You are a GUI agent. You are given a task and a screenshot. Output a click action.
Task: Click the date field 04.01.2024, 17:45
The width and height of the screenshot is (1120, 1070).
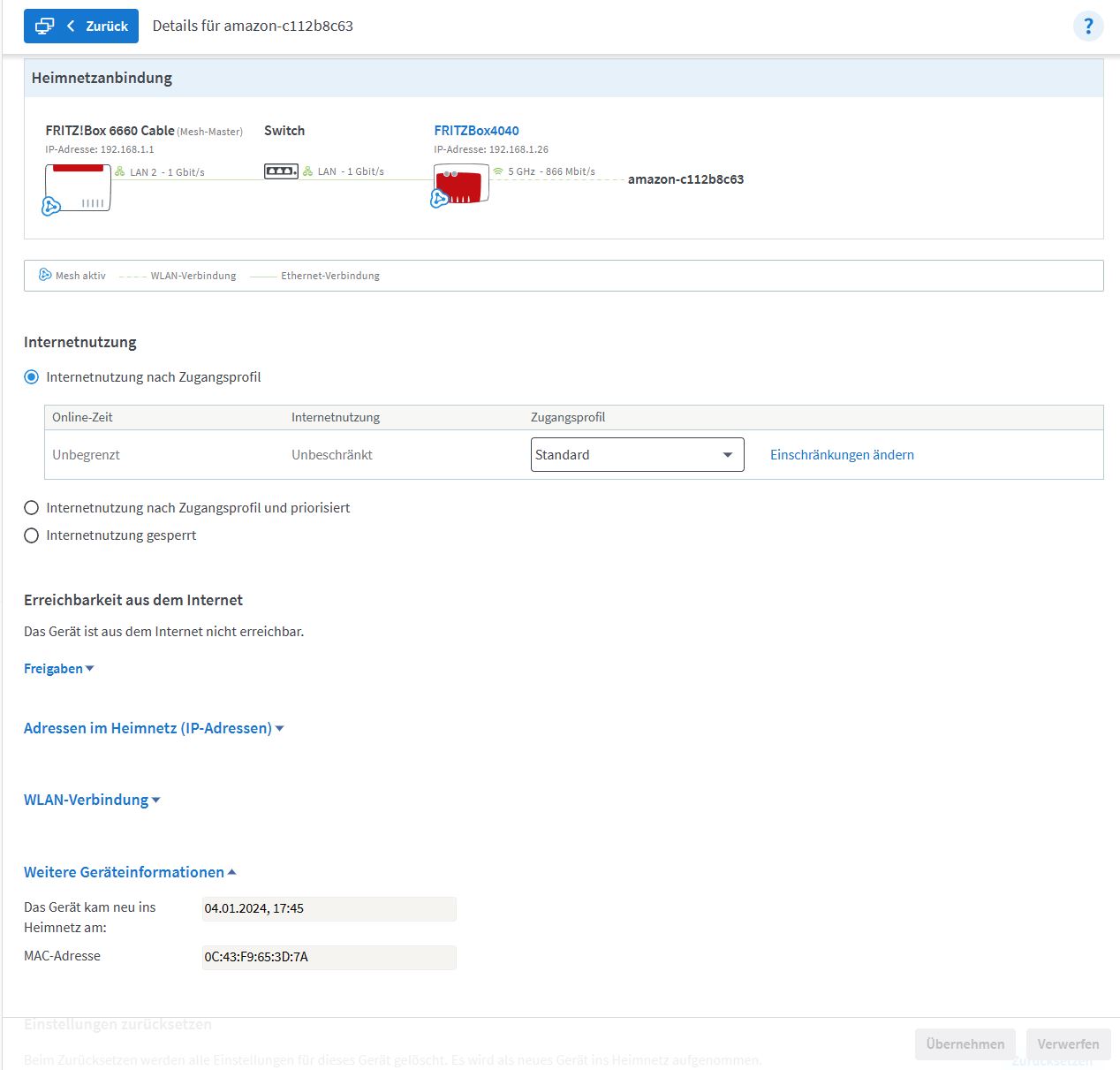click(x=329, y=908)
